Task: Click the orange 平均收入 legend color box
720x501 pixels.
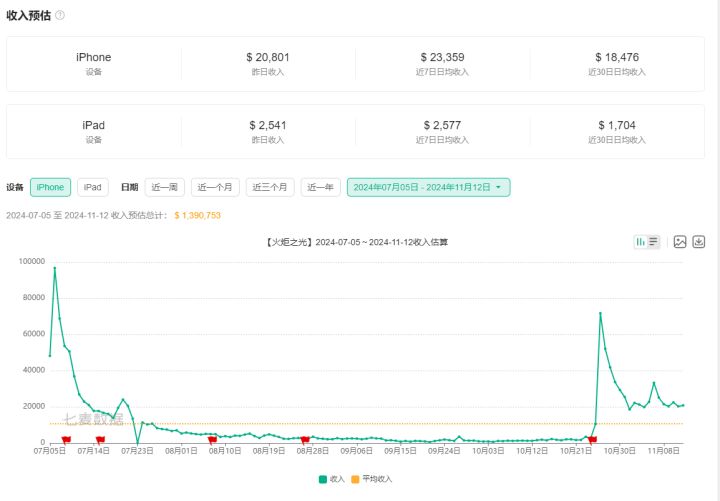Action: click(x=355, y=479)
